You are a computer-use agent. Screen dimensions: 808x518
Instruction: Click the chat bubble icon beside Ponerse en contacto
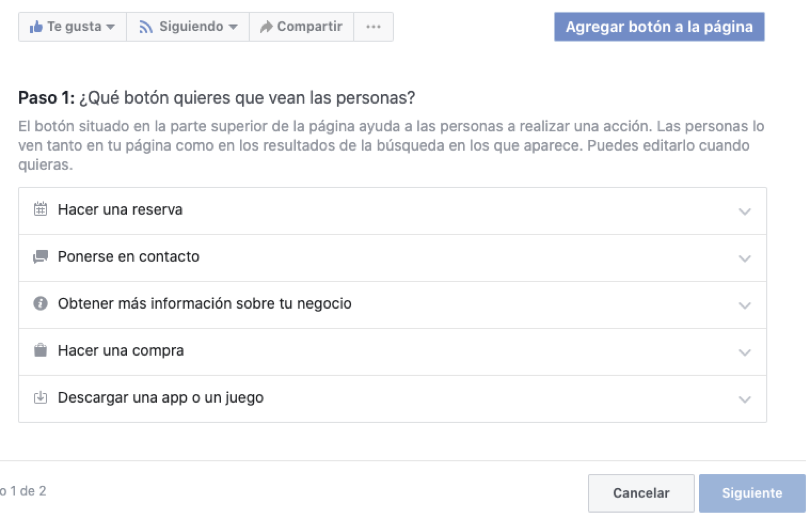tap(41, 257)
